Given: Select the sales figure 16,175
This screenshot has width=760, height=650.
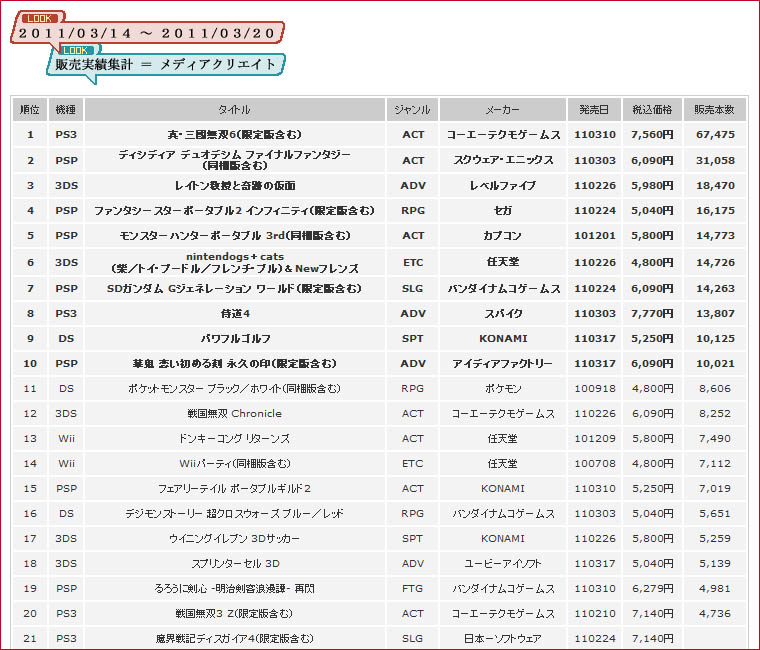Looking at the screenshot, I should click(x=715, y=211).
